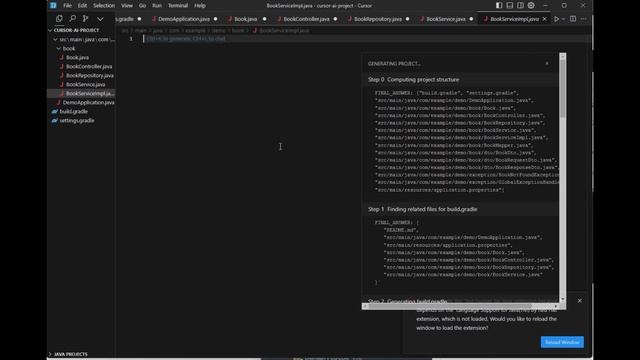Switch to the Book.java tab
This screenshot has height=360, width=640.
point(246,19)
